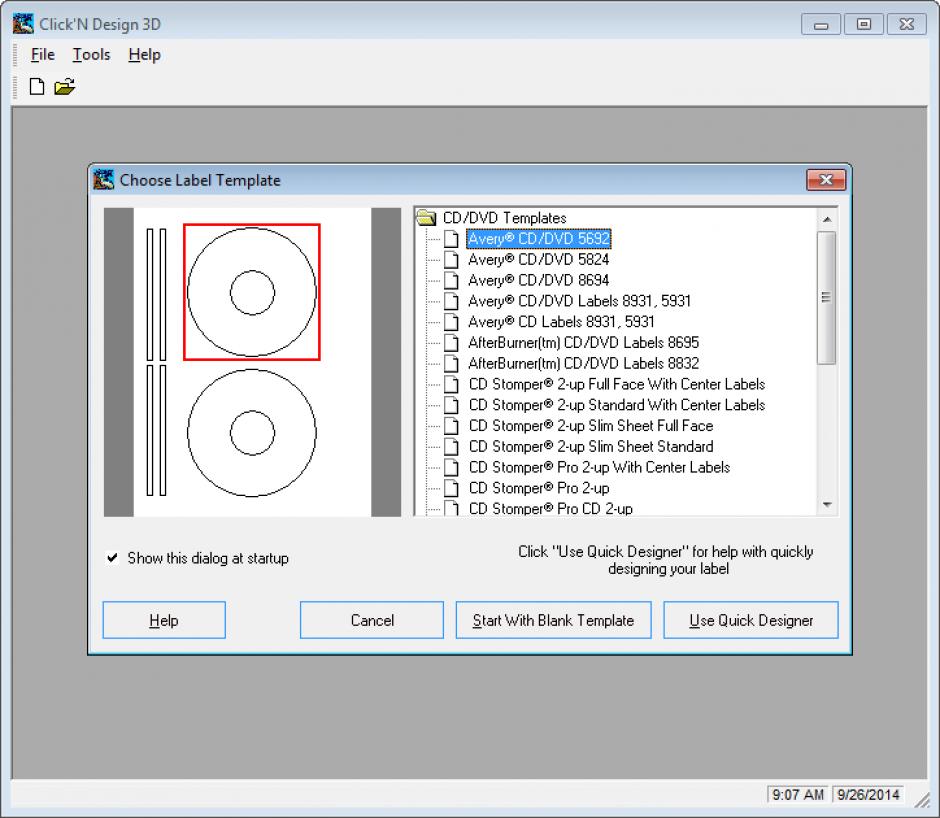Maximize the Click'N Design 3D window
Image resolution: width=940 pixels, height=818 pixels.
click(864, 25)
